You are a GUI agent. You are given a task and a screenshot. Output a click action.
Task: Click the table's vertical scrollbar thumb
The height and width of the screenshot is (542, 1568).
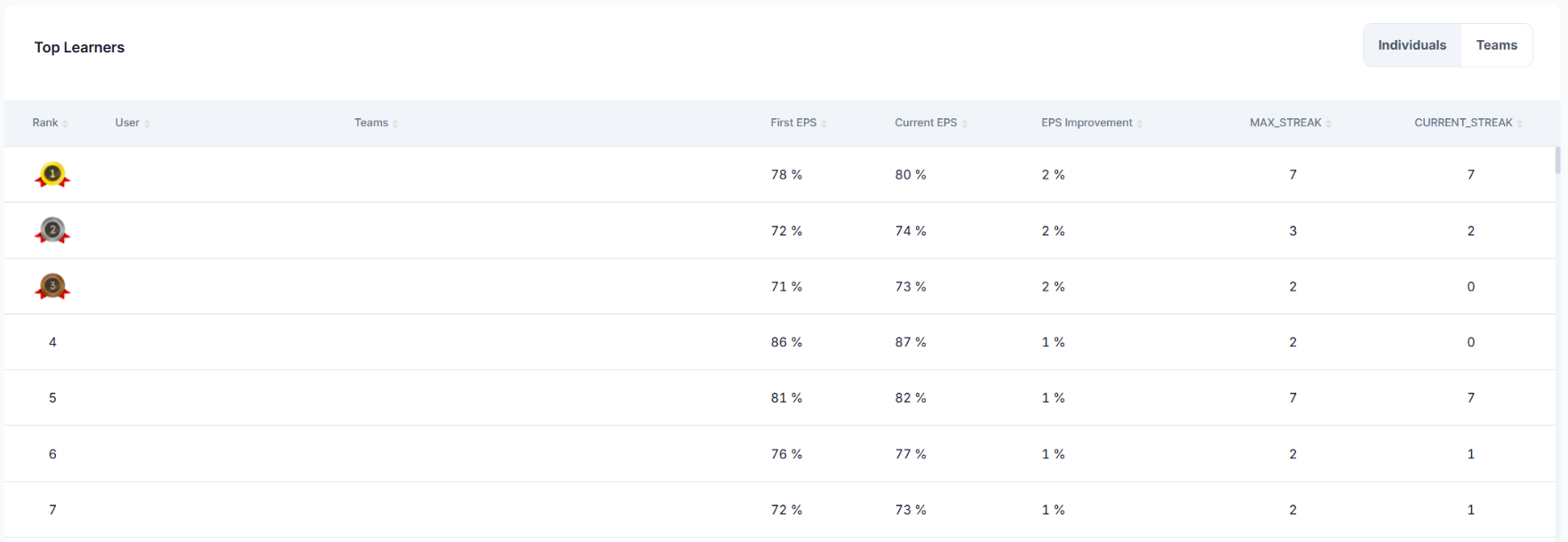coord(1557,161)
